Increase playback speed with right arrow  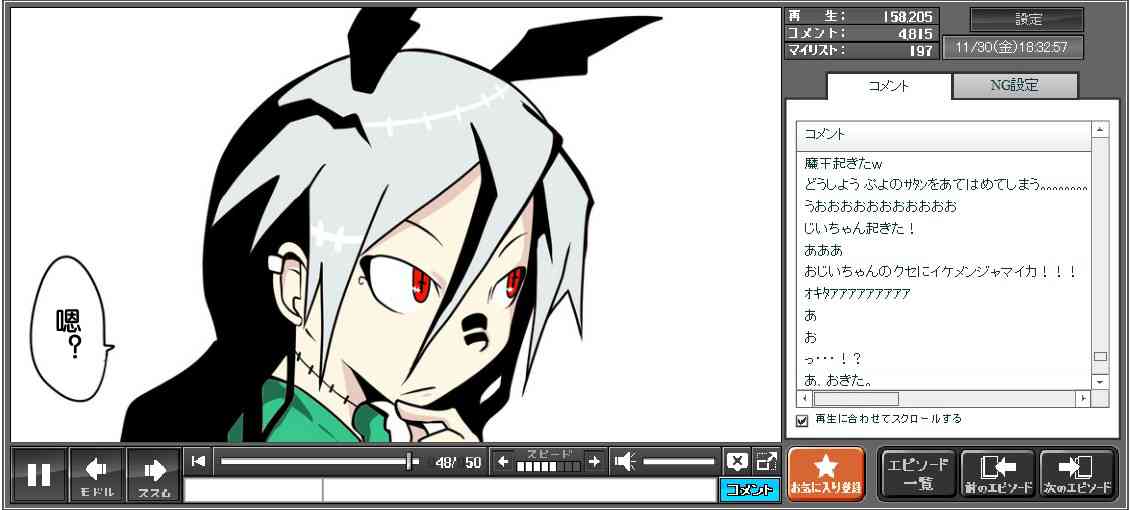pos(594,461)
